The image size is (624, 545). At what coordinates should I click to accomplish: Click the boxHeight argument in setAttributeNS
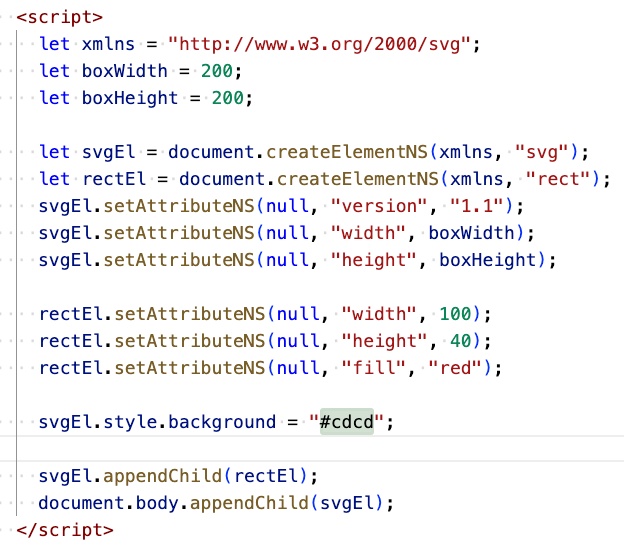pos(487,260)
